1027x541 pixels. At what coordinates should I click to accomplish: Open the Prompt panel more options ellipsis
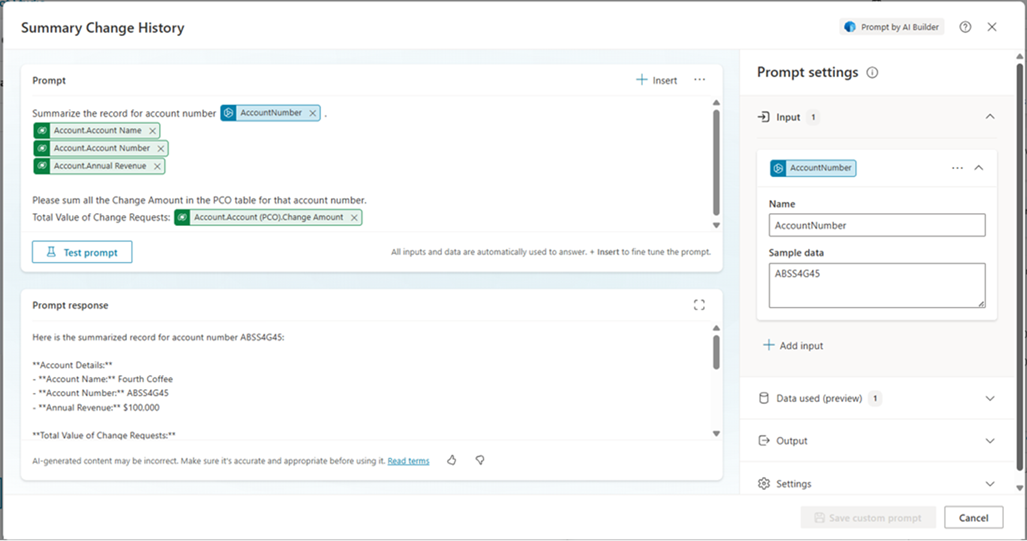(x=699, y=80)
